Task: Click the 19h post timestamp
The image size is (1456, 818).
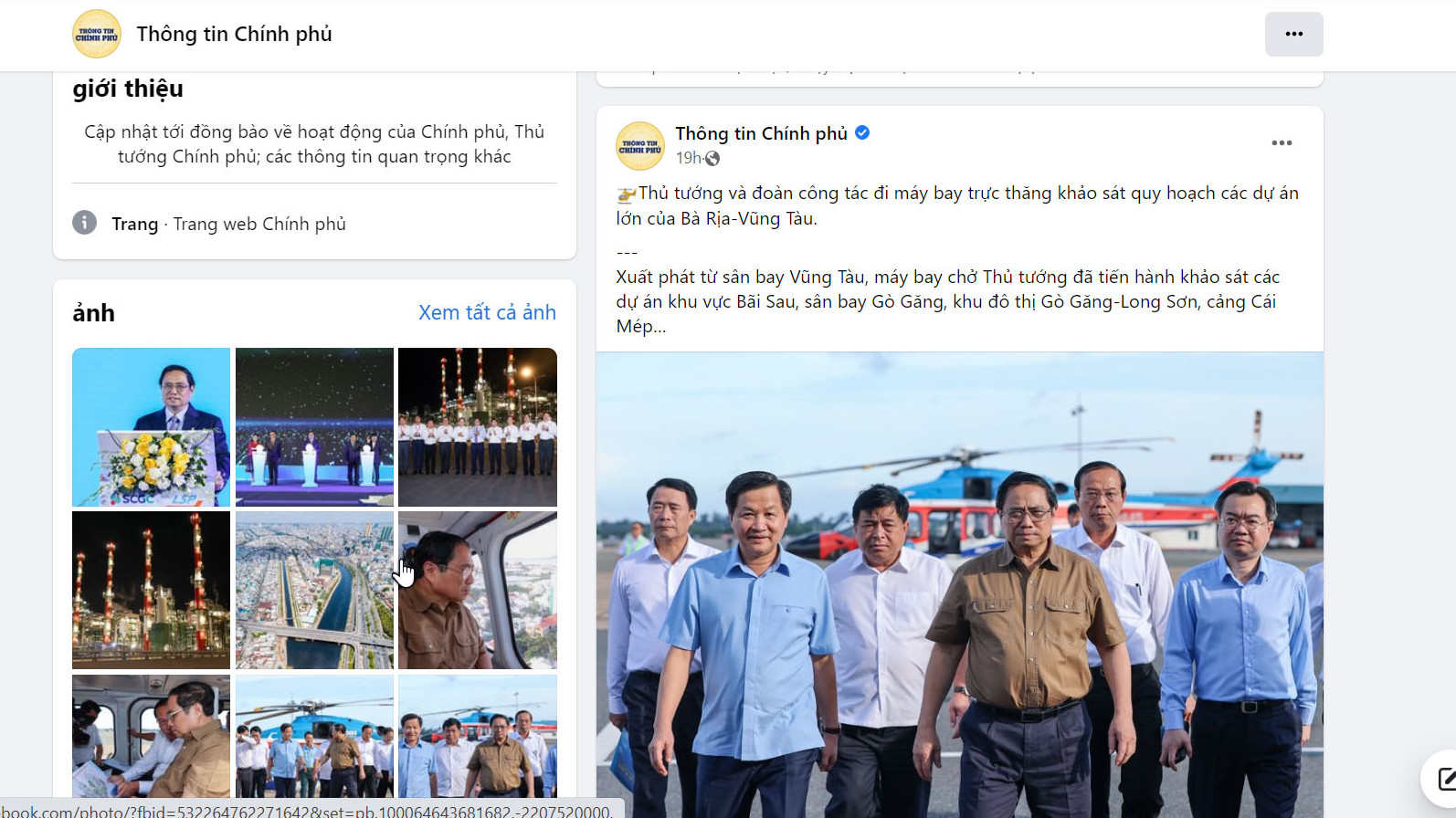Action: click(688, 158)
